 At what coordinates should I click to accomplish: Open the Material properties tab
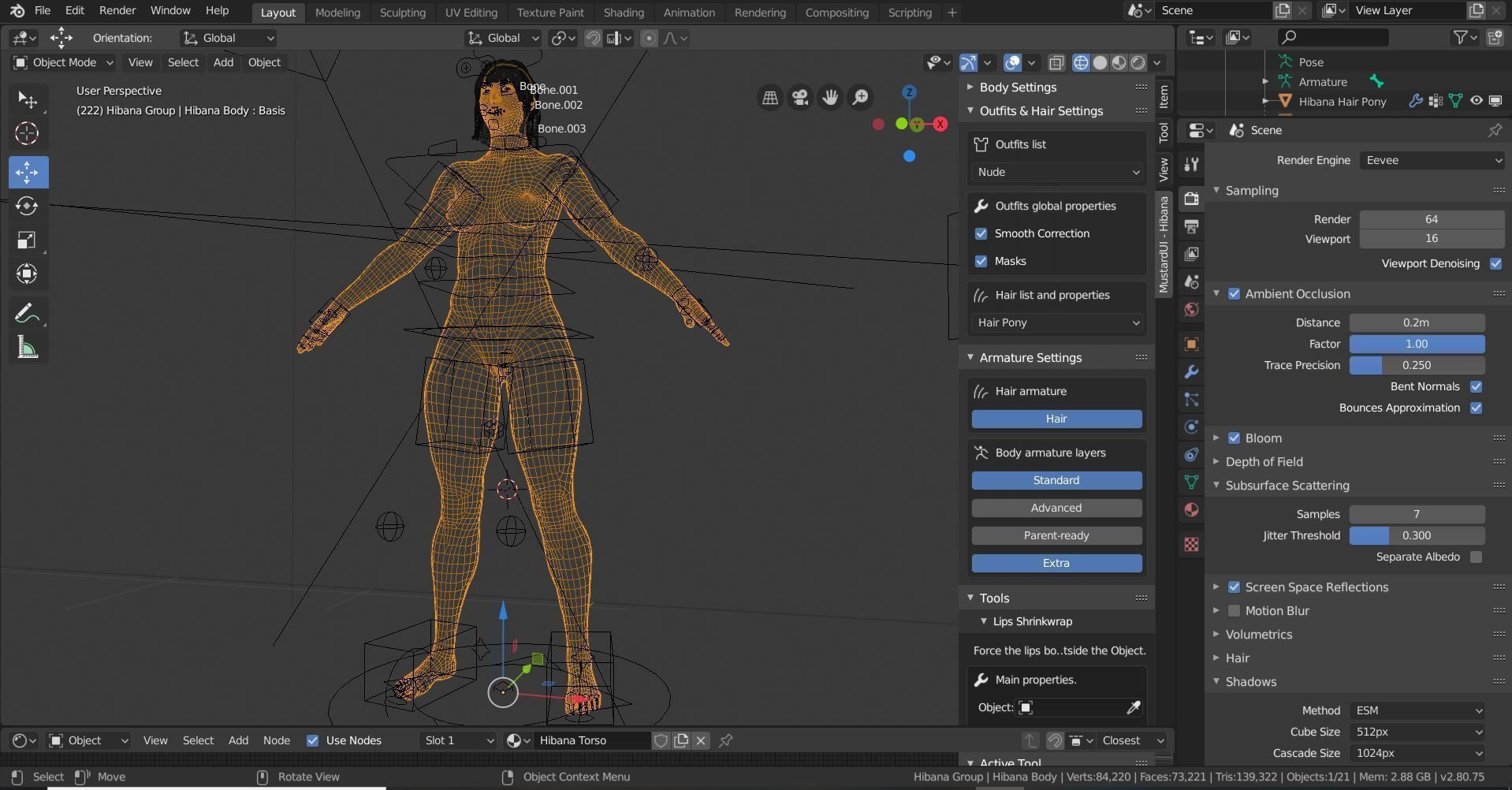point(1191,509)
